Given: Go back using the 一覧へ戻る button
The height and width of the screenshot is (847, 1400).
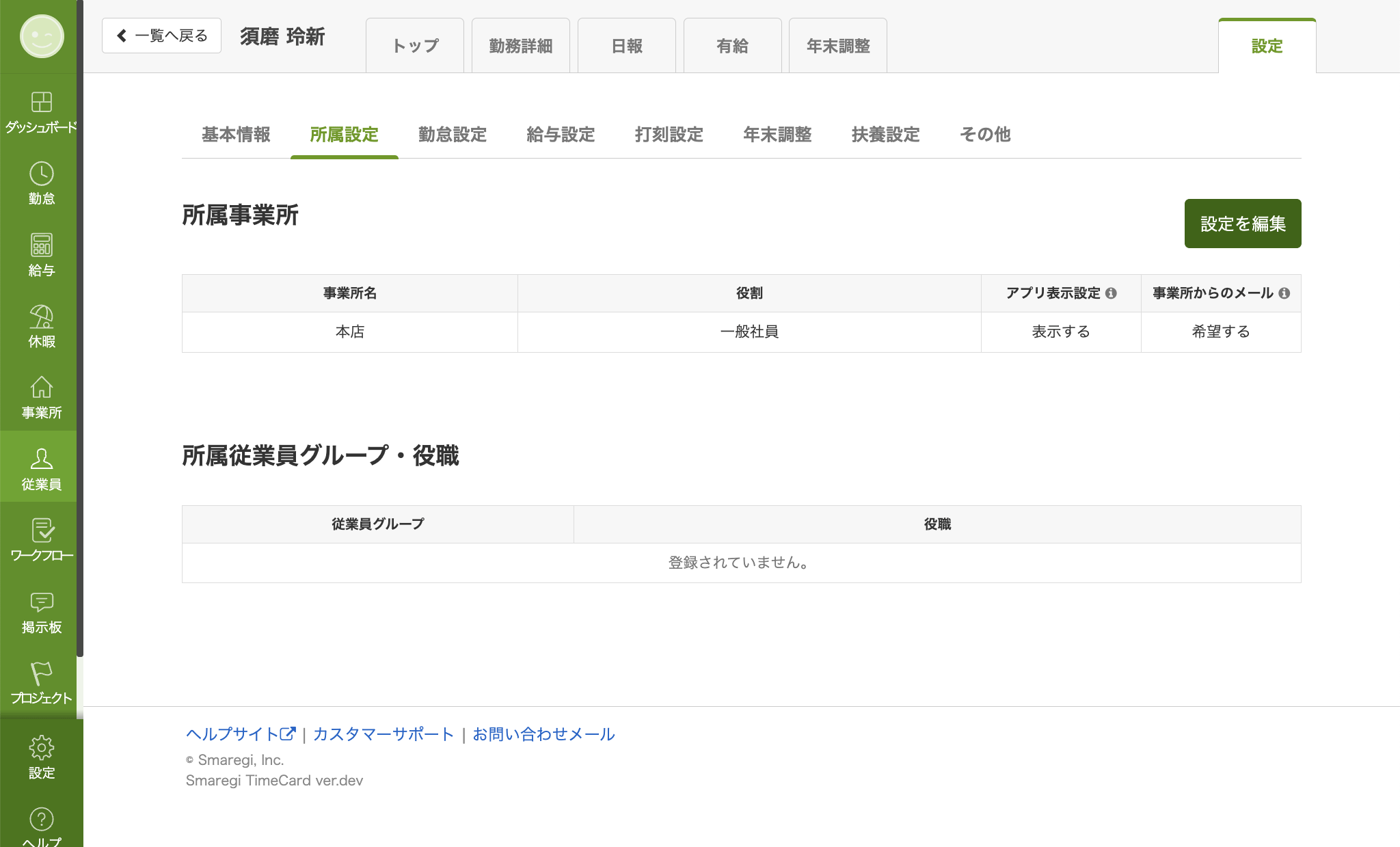Looking at the screenshot, I should click(161, 34).
